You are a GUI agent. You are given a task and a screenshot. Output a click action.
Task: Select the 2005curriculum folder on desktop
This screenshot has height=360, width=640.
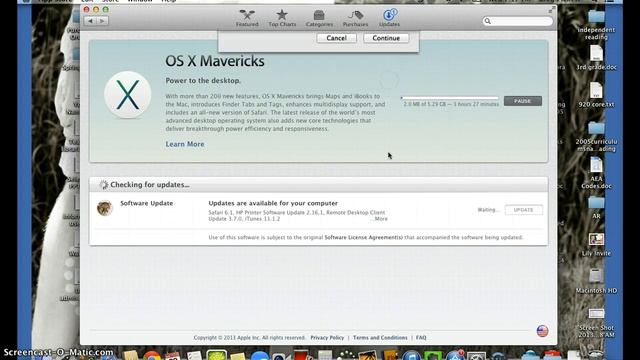[x=596, y=136]
